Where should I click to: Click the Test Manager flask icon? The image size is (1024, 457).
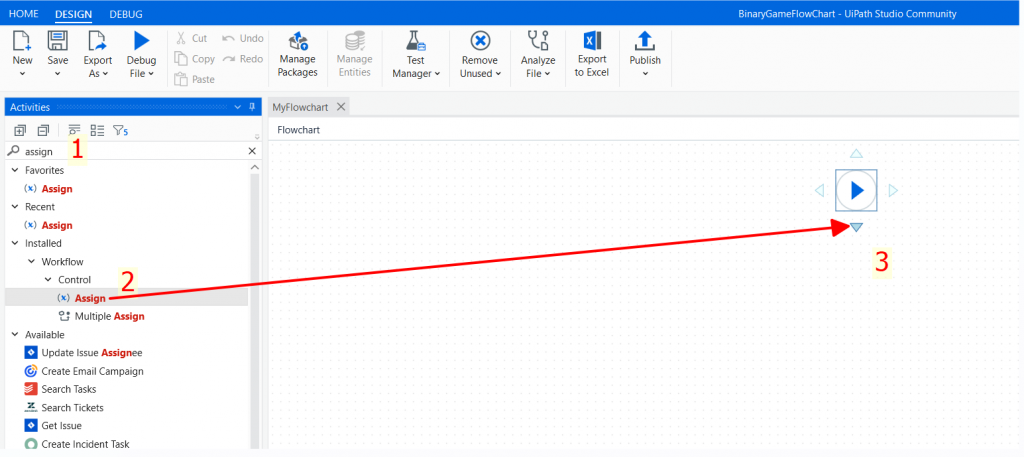tap(415, 41)
